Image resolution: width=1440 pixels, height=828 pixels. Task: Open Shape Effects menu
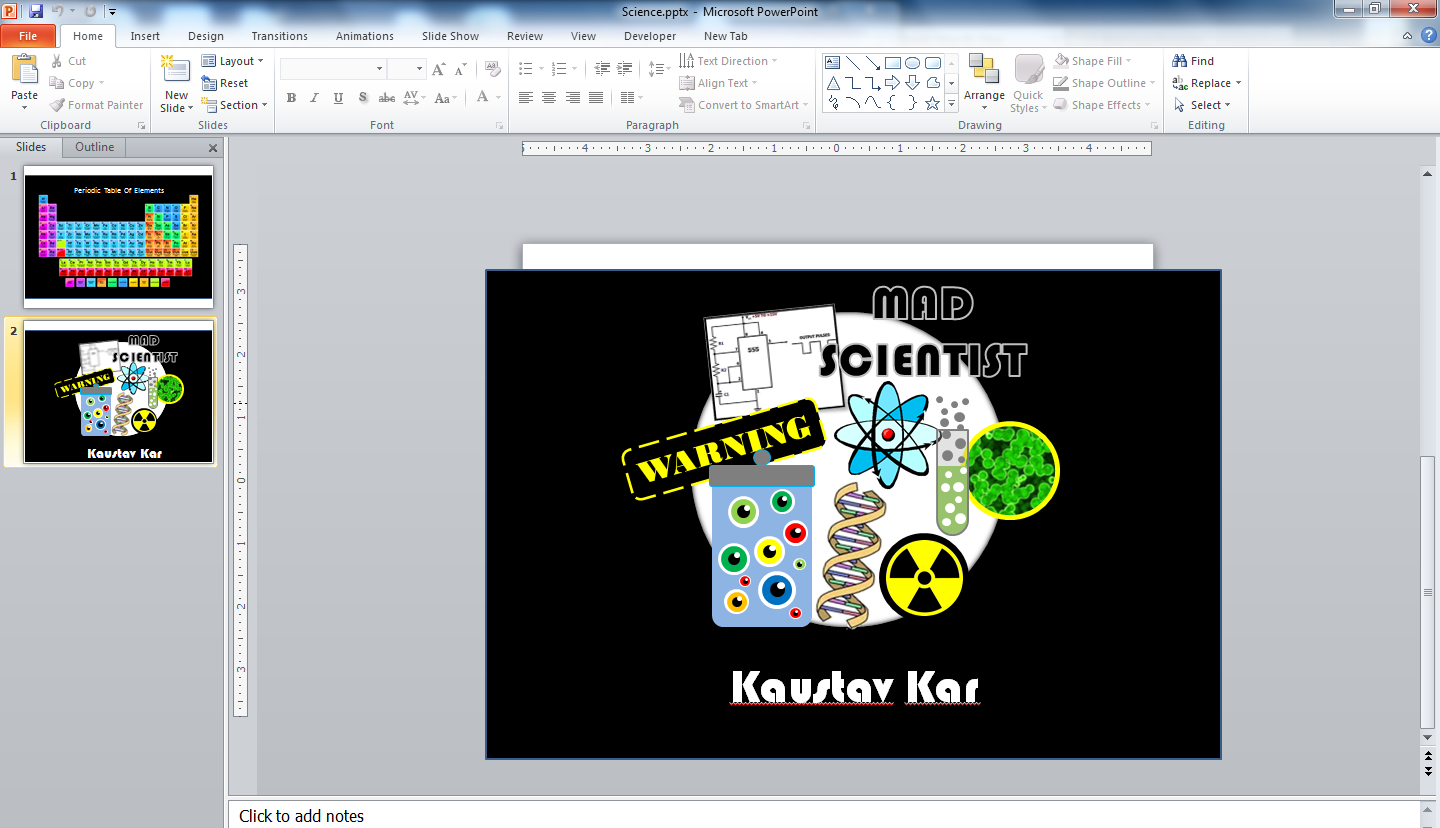1103,105
